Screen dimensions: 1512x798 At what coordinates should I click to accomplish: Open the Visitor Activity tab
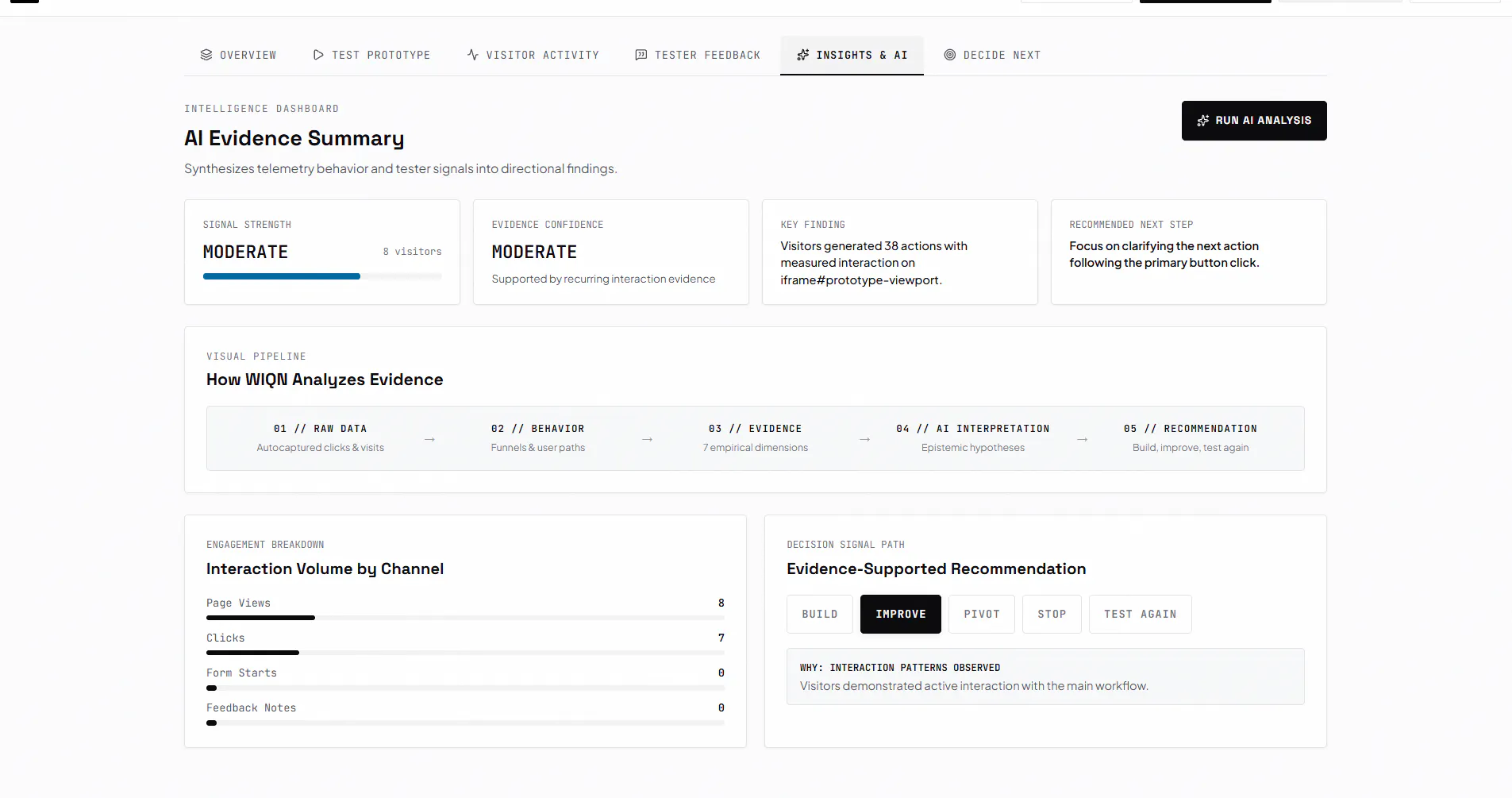pyautogui.click(x=533, y=55)
